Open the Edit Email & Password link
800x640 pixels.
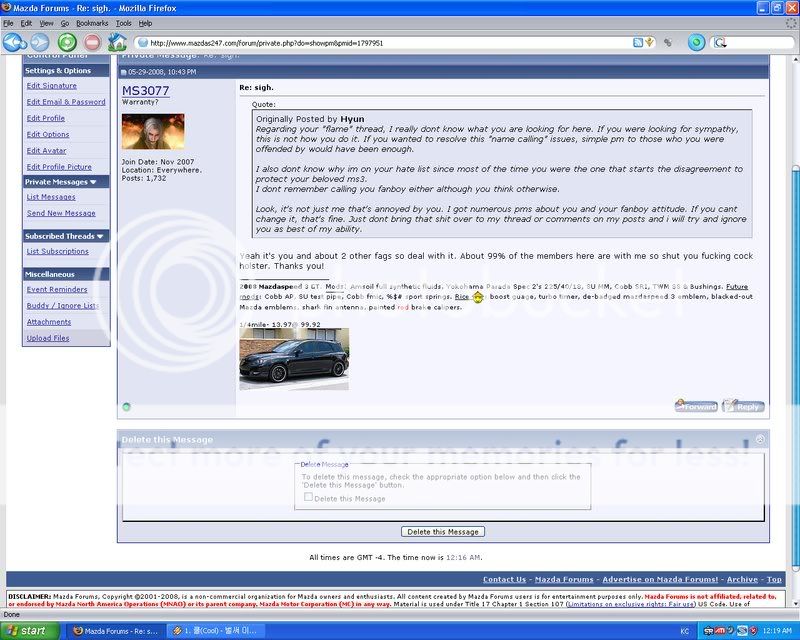point(66,102)
